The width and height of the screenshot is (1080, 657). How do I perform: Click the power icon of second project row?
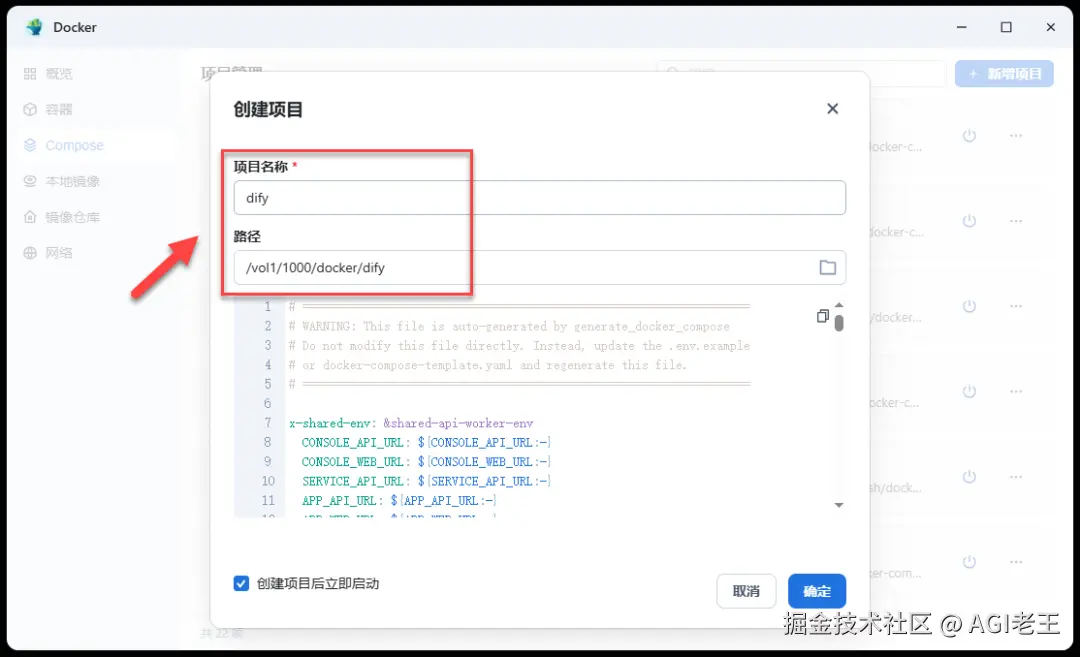point(969,221)
